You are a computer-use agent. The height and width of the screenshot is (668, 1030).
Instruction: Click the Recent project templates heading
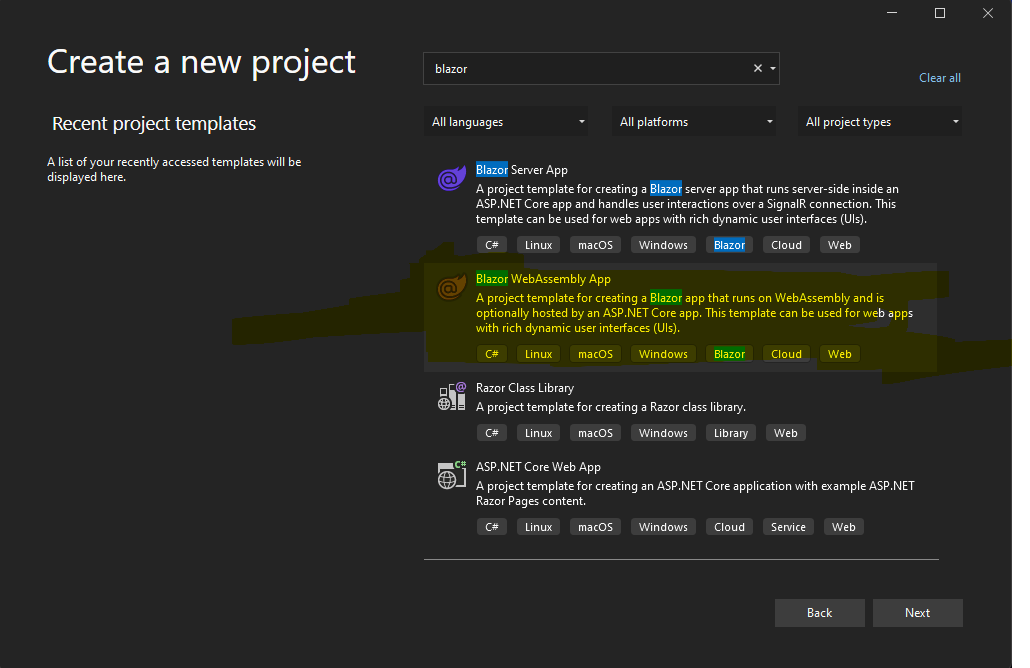pos(154,123)
